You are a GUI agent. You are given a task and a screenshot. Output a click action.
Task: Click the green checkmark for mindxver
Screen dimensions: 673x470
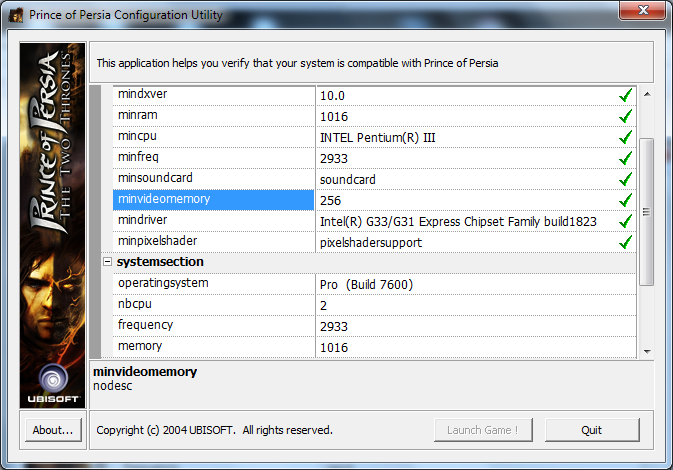tap(625, 95)
